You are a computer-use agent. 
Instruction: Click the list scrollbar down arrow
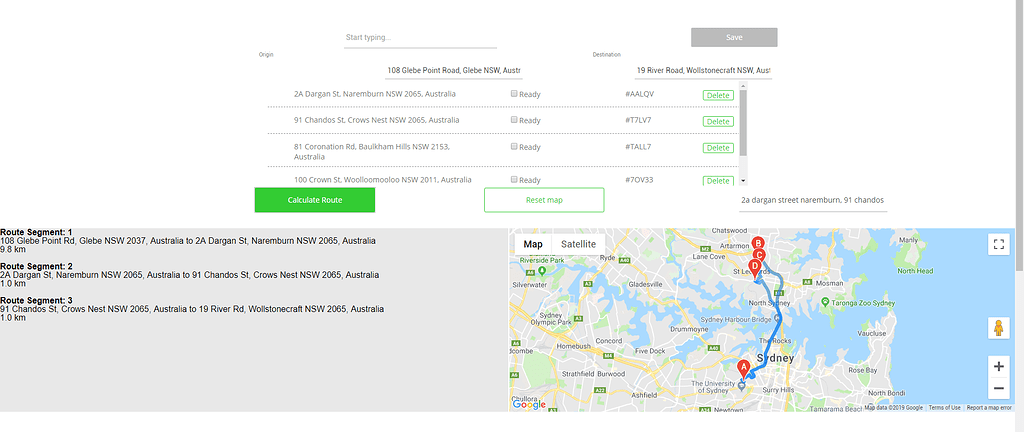(743, 181)
